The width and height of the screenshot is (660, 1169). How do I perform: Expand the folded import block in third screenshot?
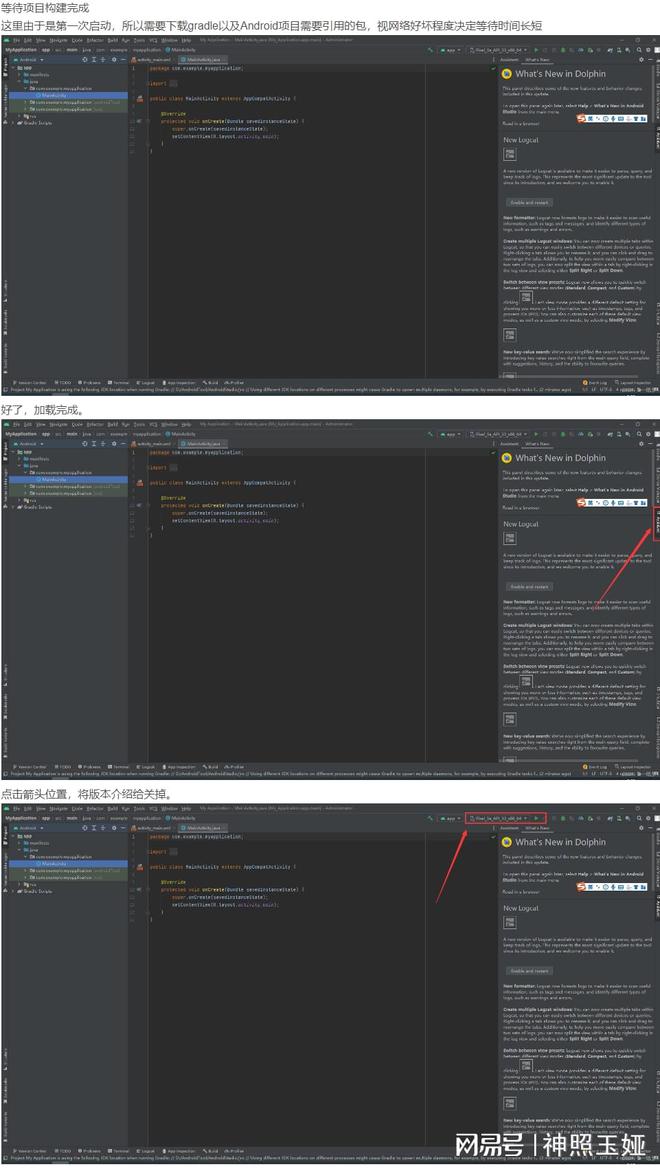coord(173,852)
